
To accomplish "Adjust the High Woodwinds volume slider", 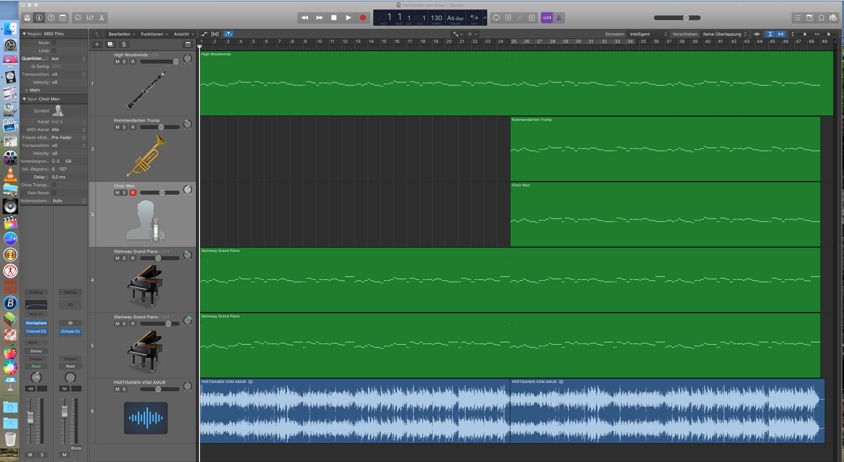I will pos(160,61).
